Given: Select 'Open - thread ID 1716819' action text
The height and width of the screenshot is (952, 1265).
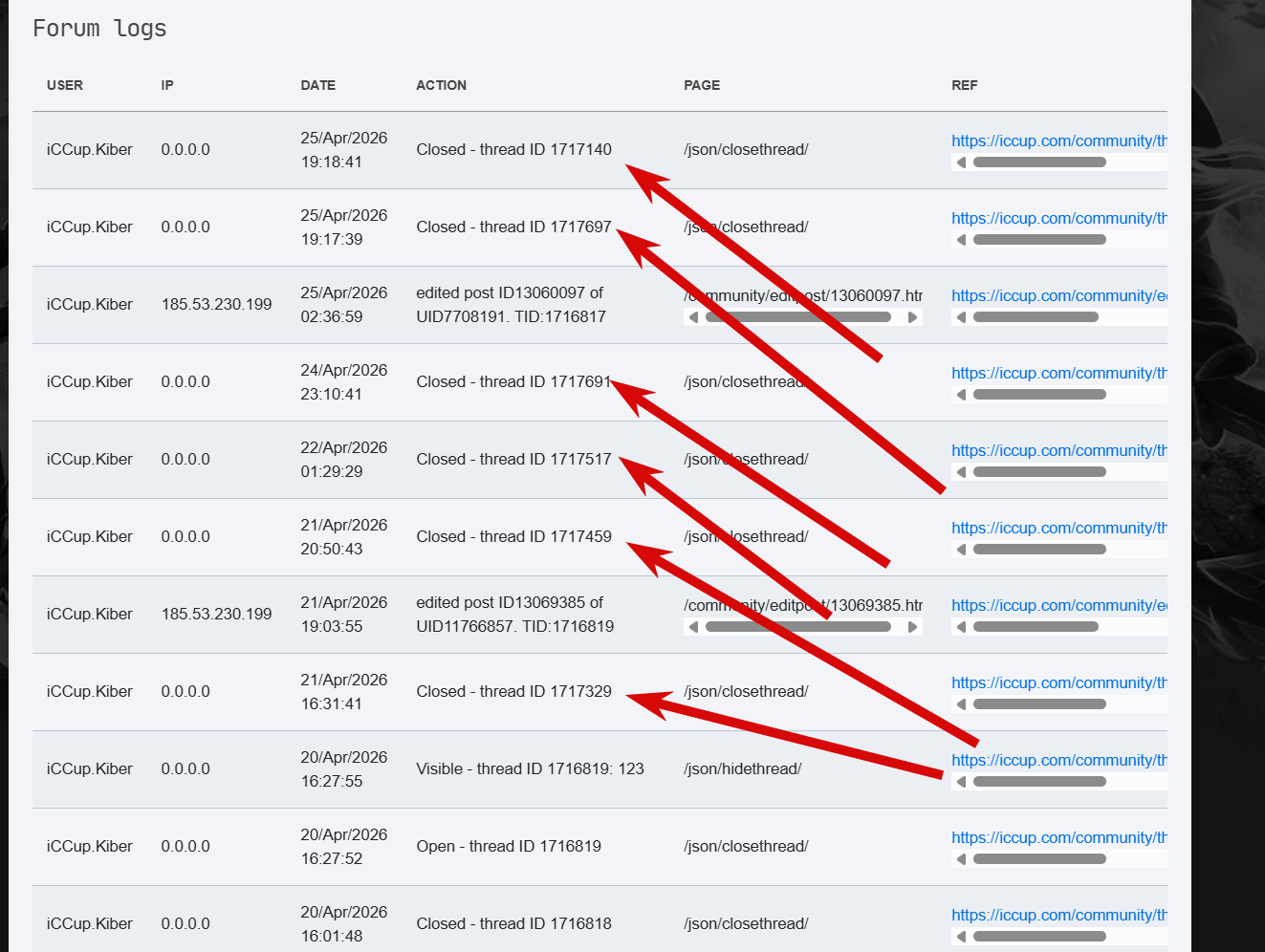Looking at the screenshot, I should coord(509,846).
